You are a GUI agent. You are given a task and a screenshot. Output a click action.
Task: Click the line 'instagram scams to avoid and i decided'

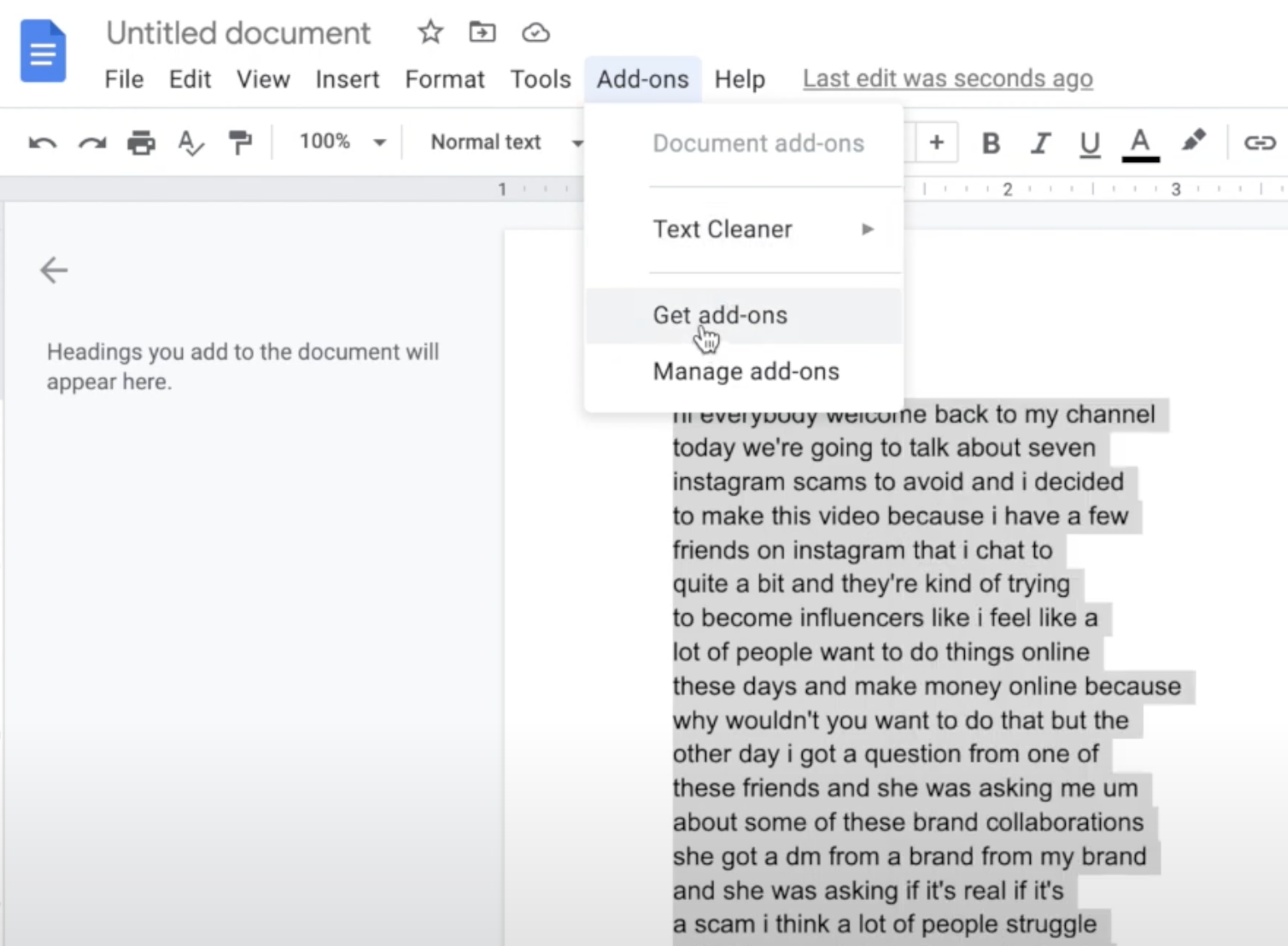coord(898,481)
